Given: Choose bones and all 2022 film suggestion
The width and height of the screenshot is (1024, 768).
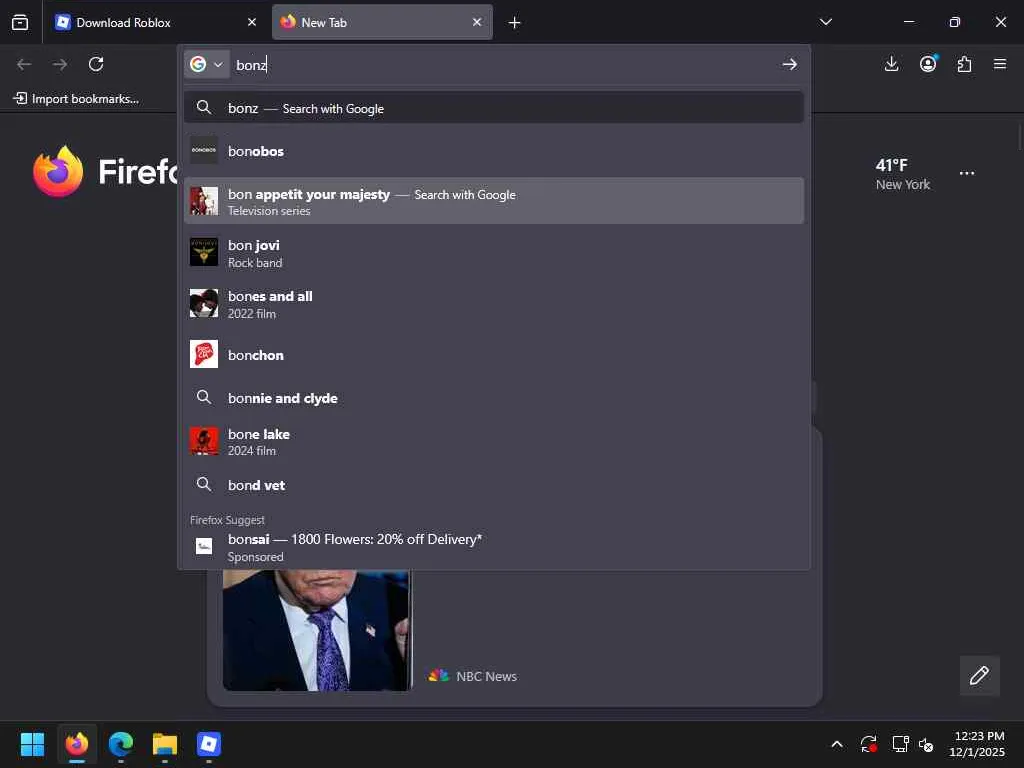Looking at the screenshot, I should point(494,304).
